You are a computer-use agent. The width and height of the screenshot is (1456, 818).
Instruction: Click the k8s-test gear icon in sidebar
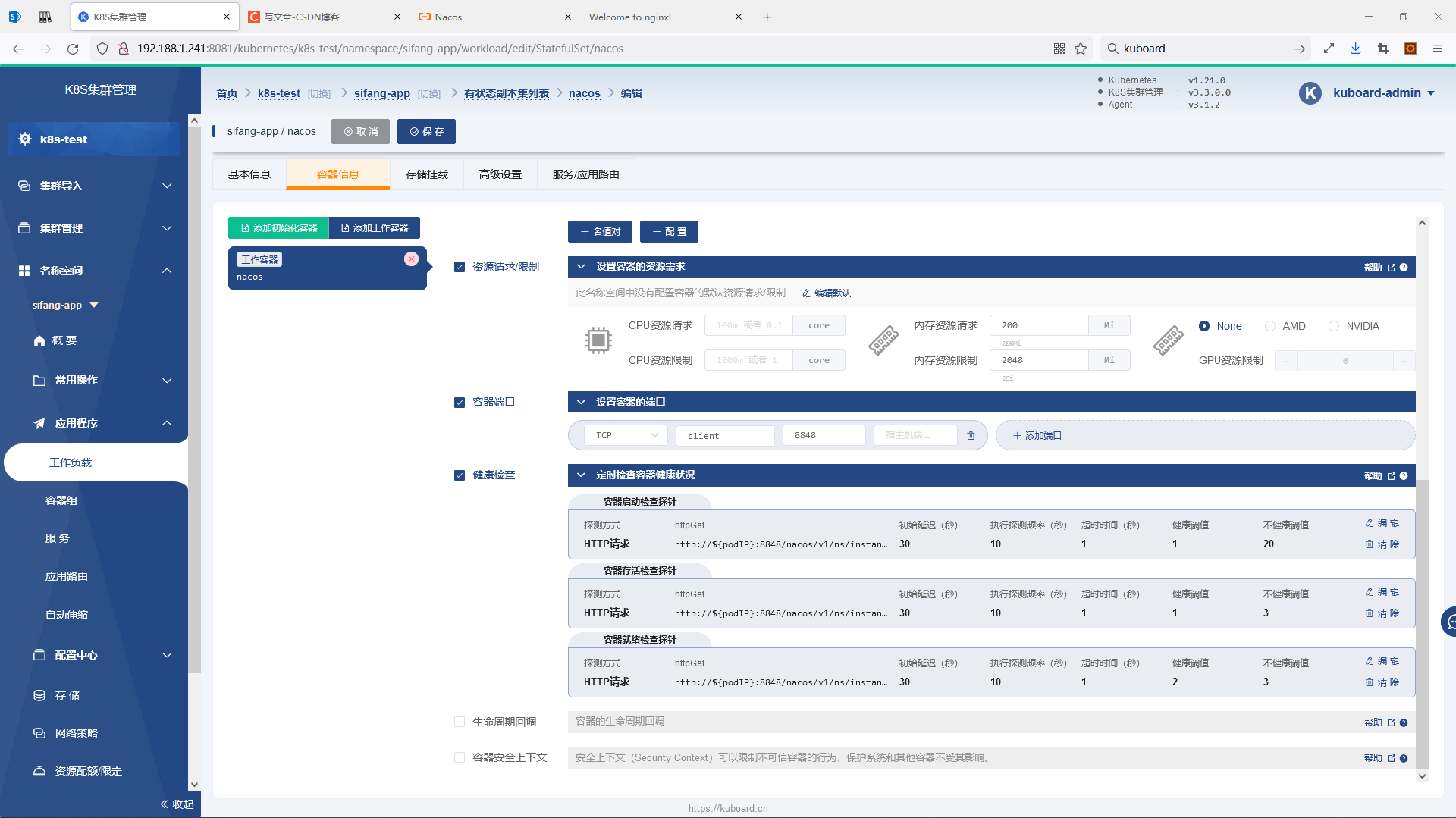click(25, 139)
